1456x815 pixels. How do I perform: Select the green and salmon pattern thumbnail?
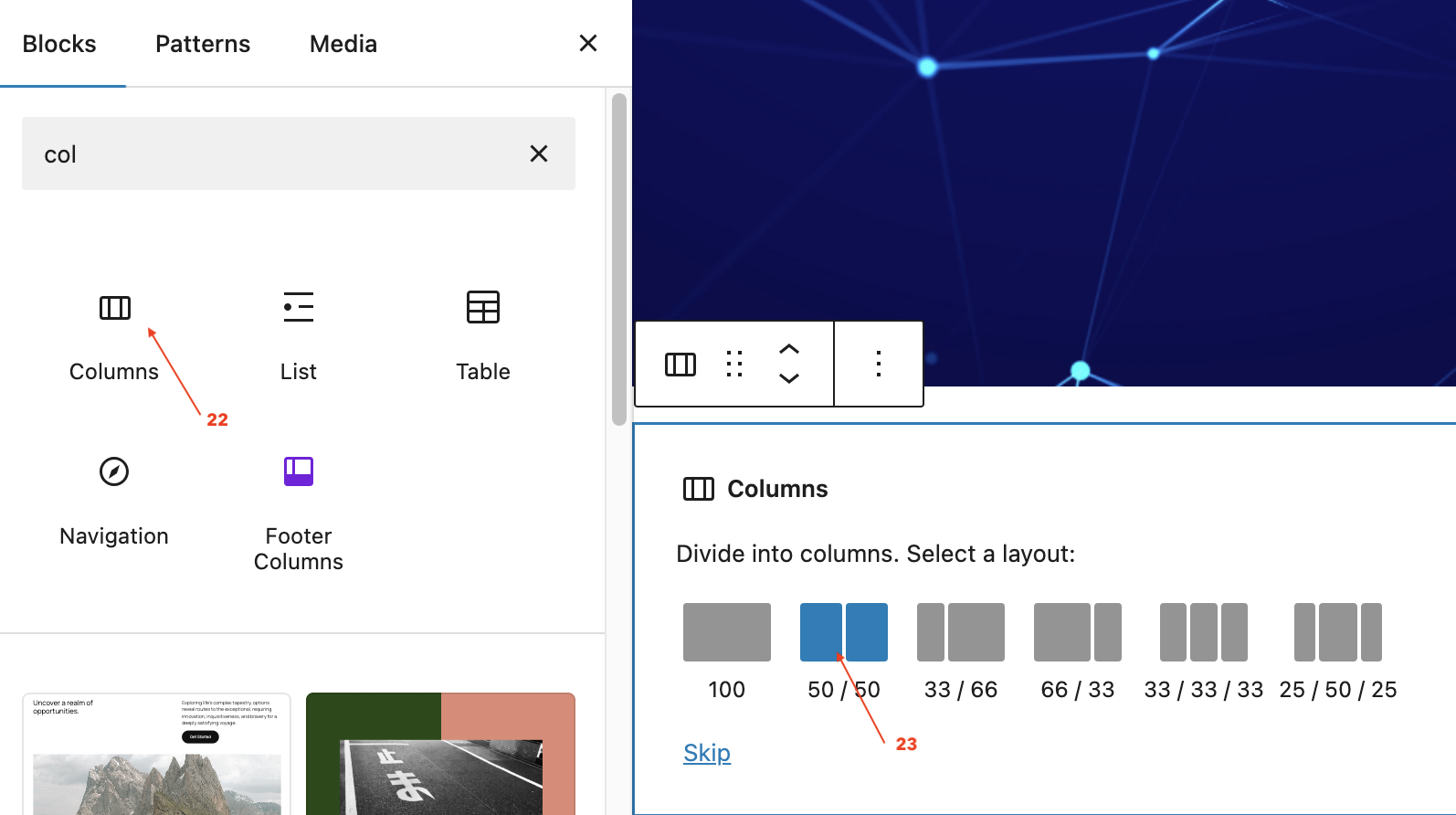pos(440,754)
